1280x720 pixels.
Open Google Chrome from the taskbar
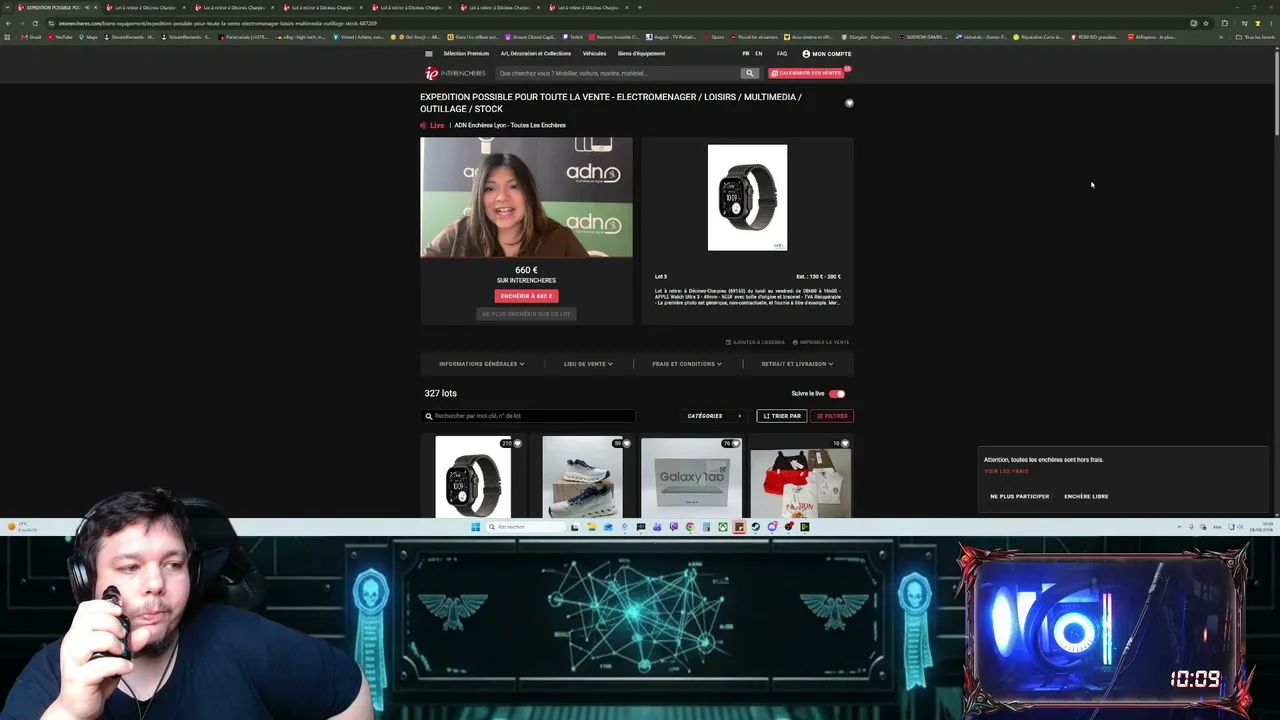pos(690,527)
